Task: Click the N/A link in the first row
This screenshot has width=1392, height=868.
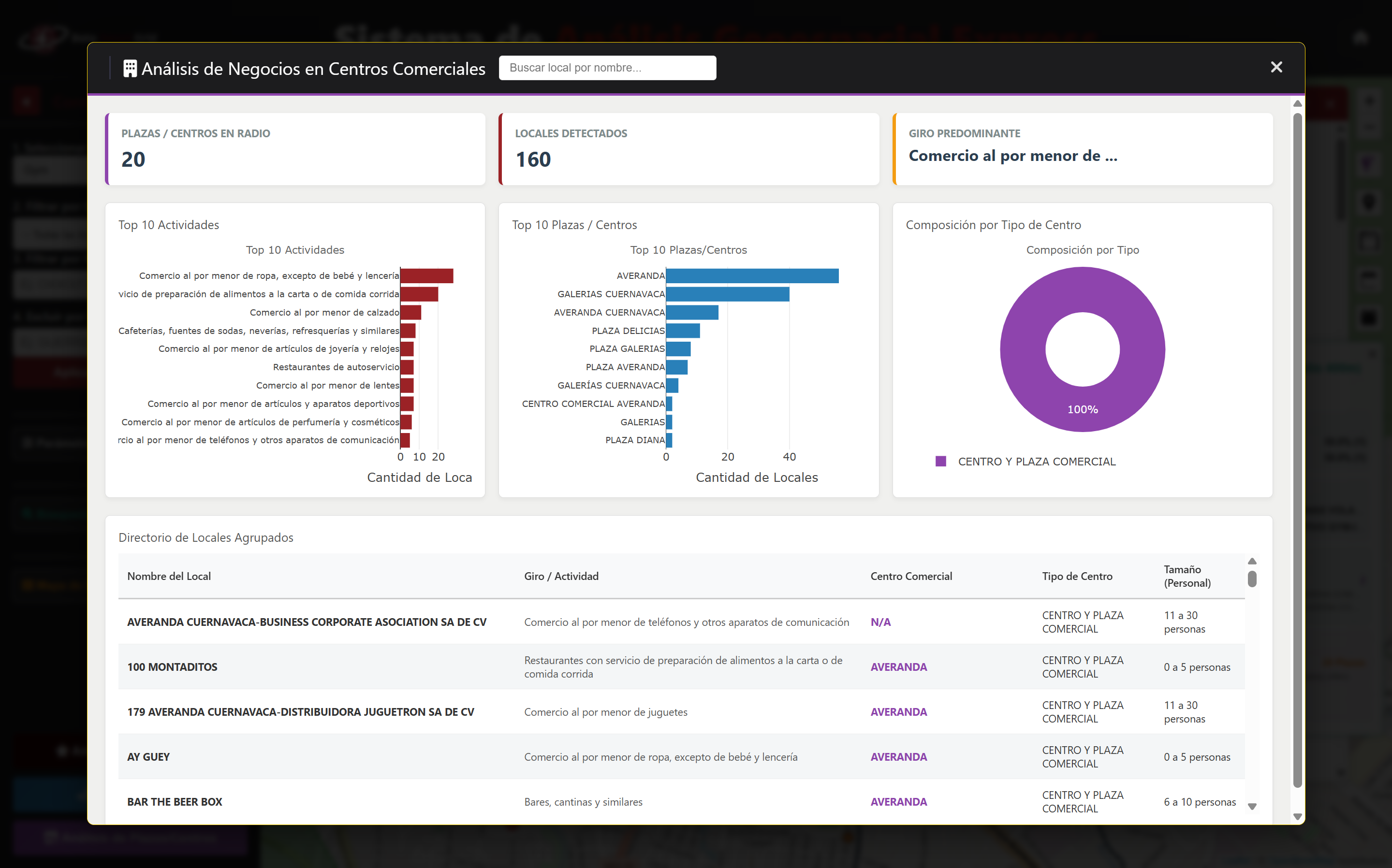Action: (x=880, y=622)
